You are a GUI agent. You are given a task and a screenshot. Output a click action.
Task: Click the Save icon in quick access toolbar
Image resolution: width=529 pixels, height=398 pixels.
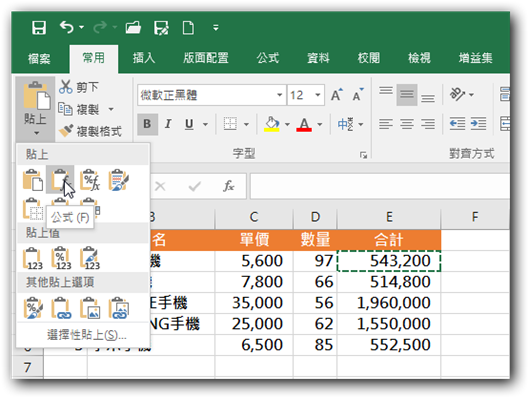[x=39, y=28]
